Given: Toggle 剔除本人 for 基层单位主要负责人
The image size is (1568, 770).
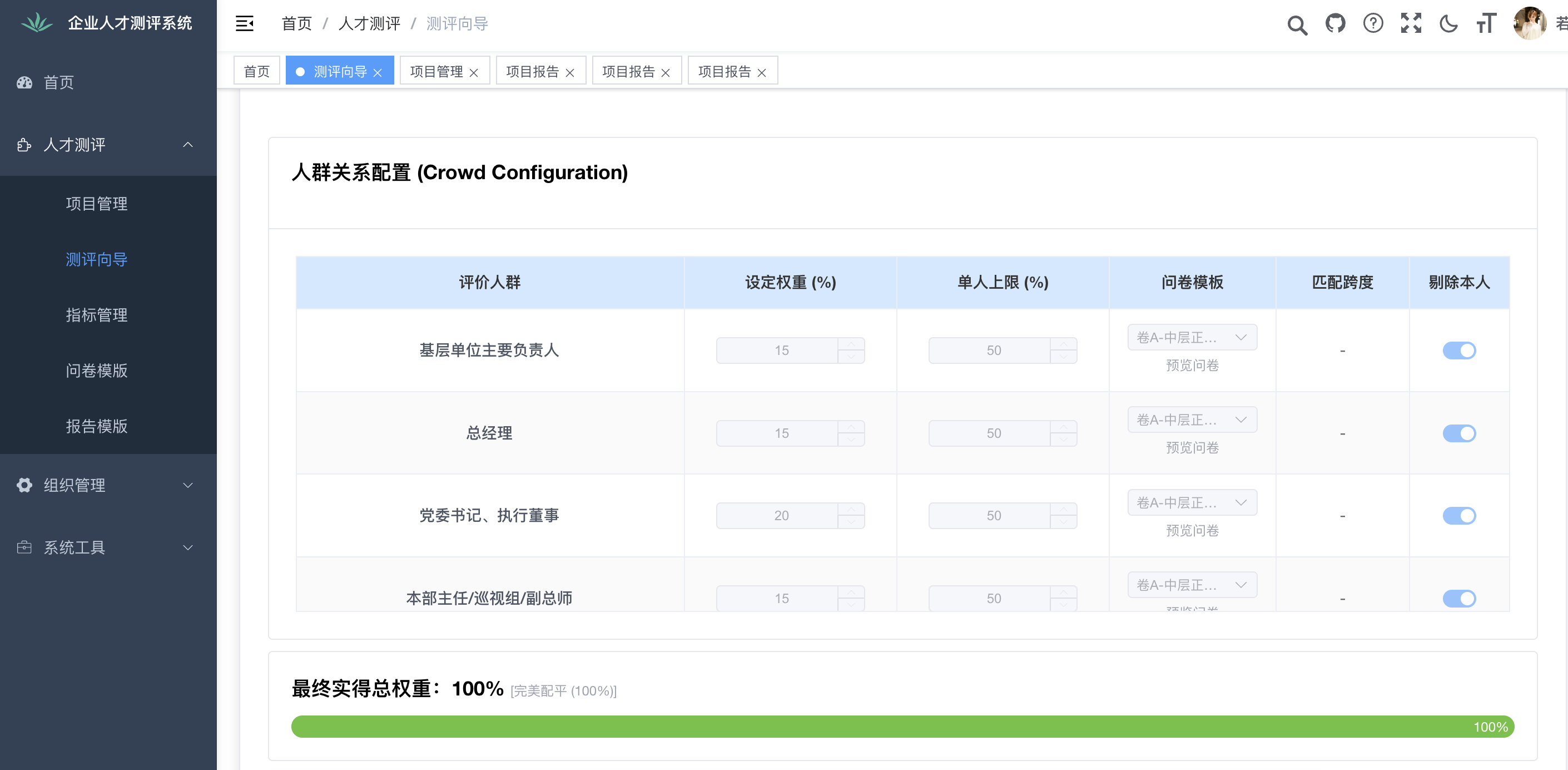Looking at the screenshot, I should (1458, 351).
